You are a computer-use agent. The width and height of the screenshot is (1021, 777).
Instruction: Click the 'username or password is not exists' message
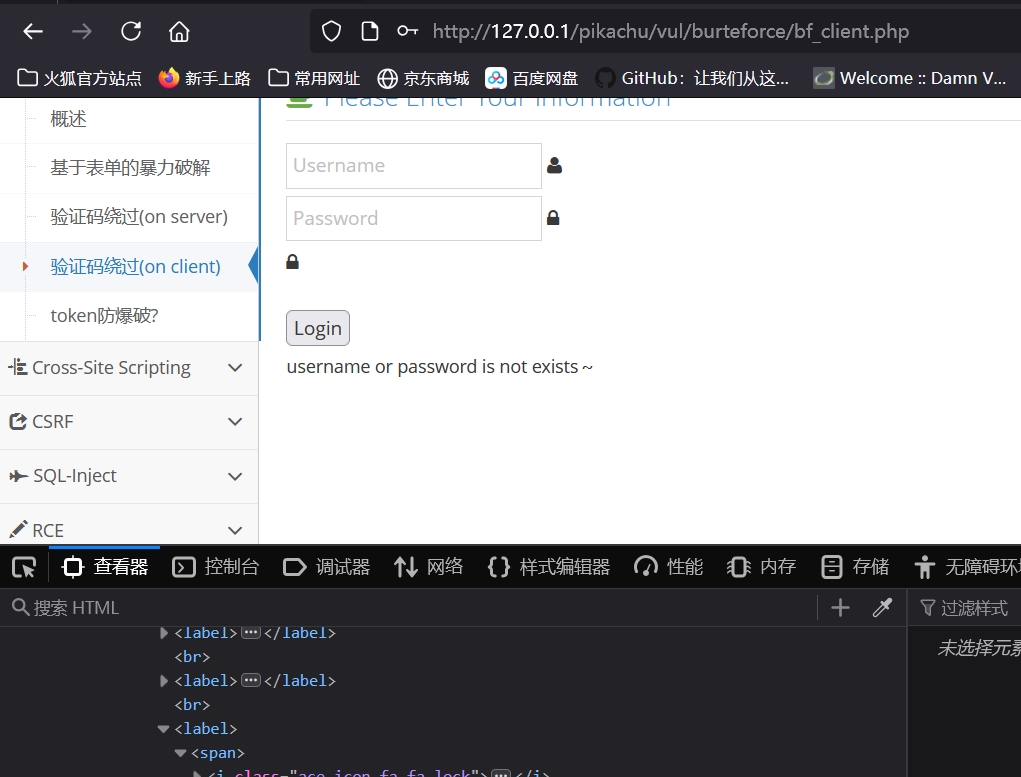[x=440, y=367]
